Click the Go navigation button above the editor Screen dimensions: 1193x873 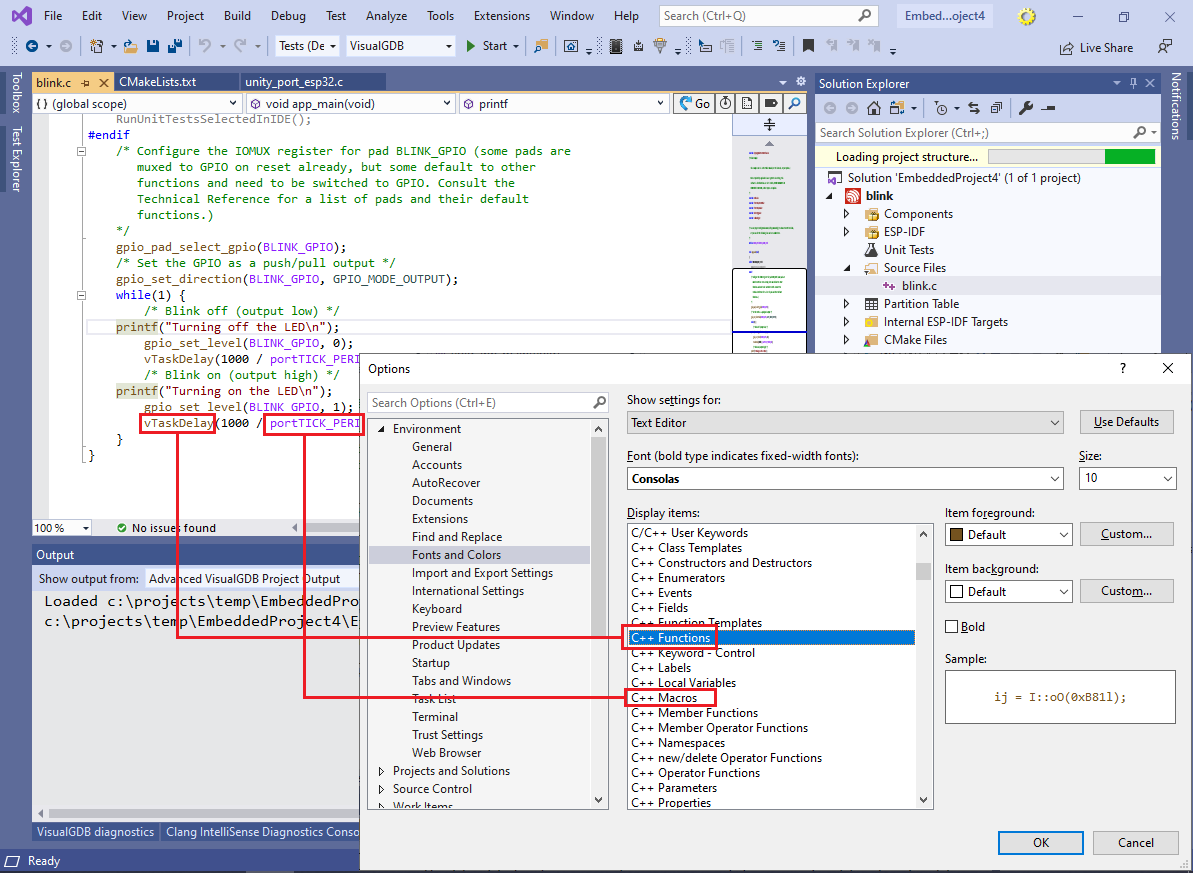(694, 104)
